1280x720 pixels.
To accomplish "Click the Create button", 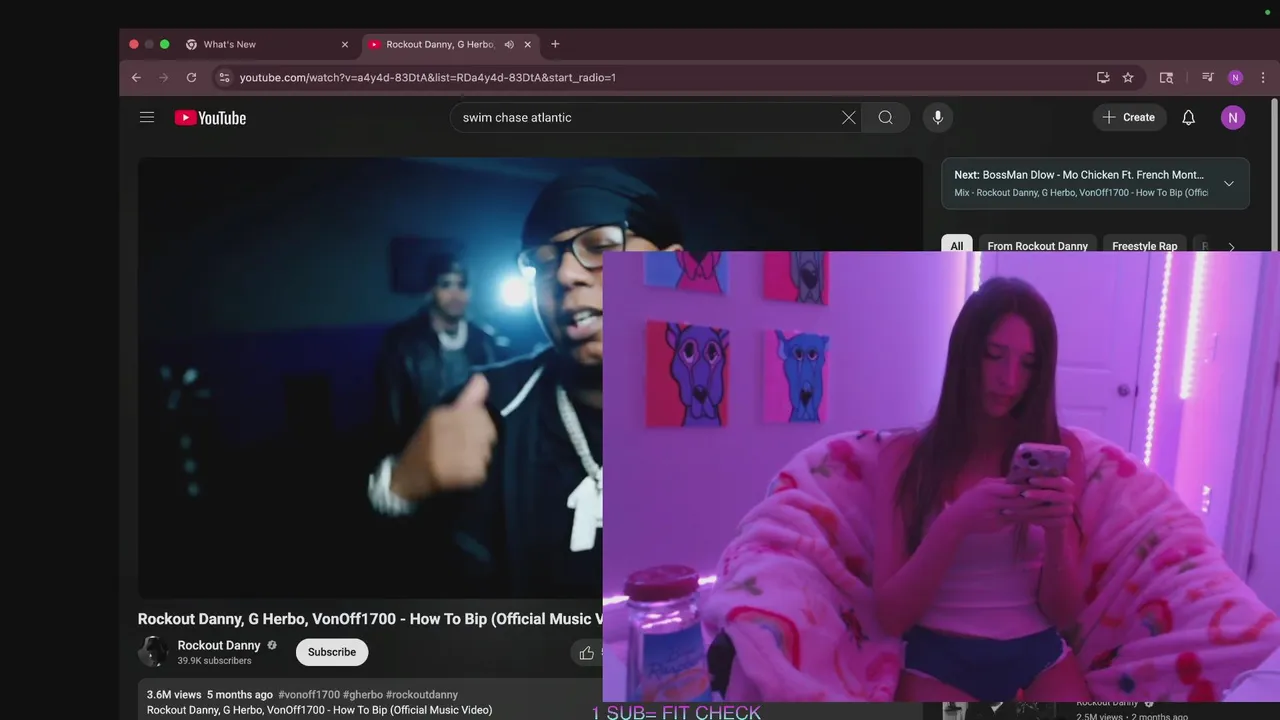I will pyautogui.click(x=1129, y=118).
